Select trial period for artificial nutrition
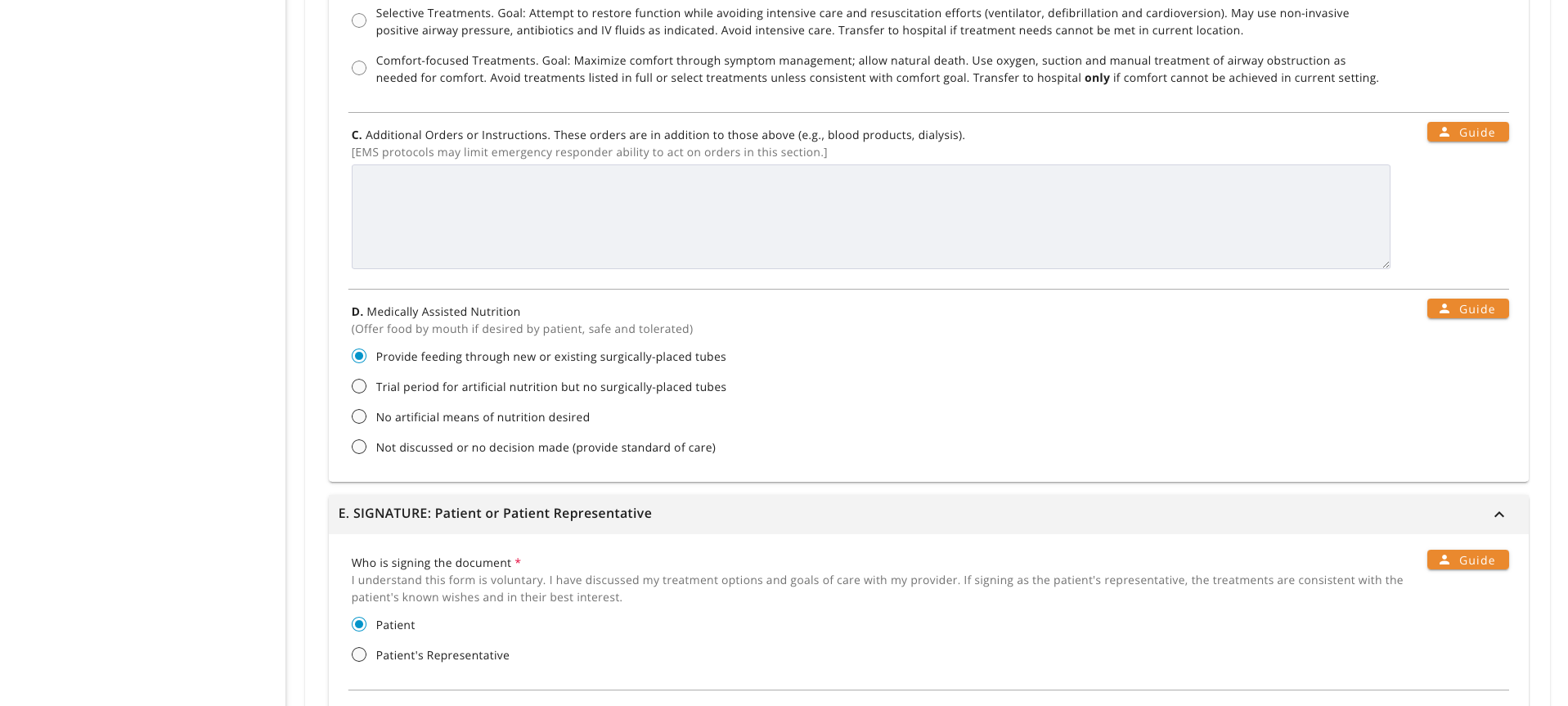 359,387
